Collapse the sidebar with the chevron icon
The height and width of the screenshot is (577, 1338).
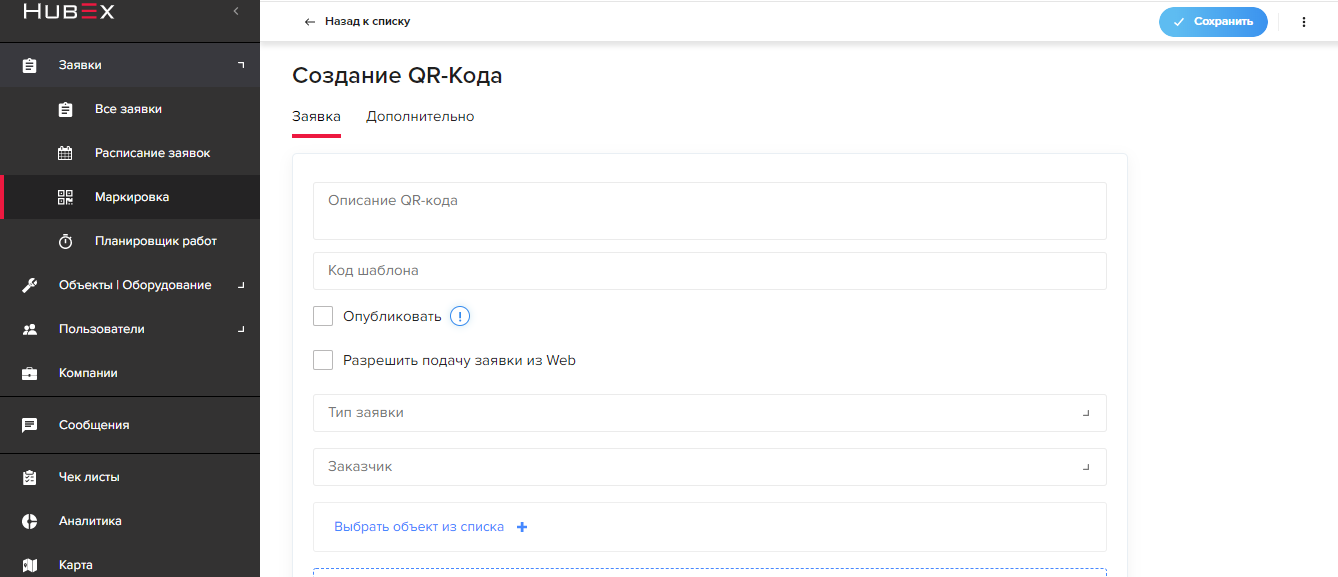[x=236, y=11]
